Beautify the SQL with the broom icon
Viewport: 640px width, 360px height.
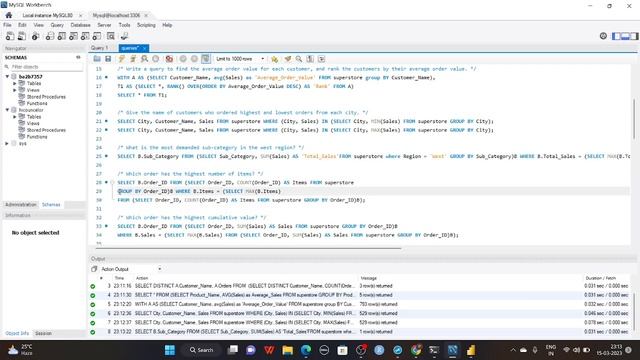[x=288, y=59]
